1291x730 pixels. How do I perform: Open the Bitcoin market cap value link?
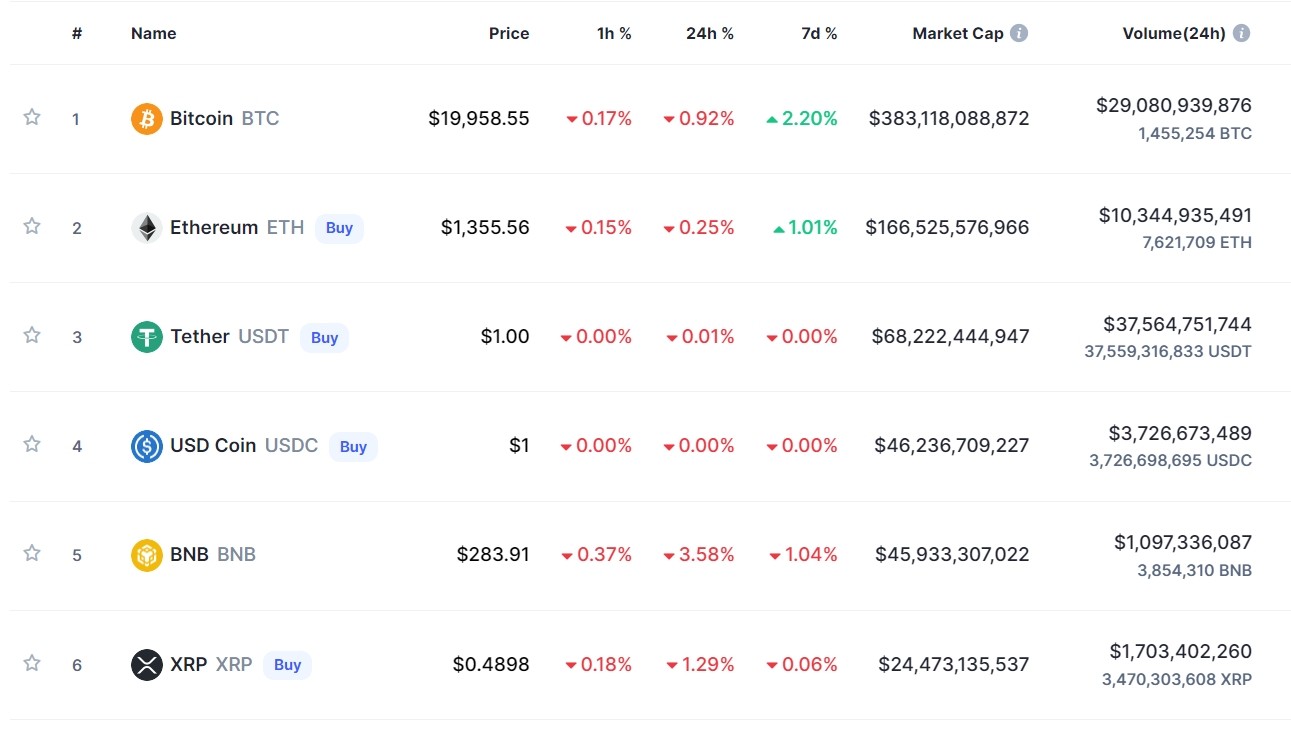[949, 118]
